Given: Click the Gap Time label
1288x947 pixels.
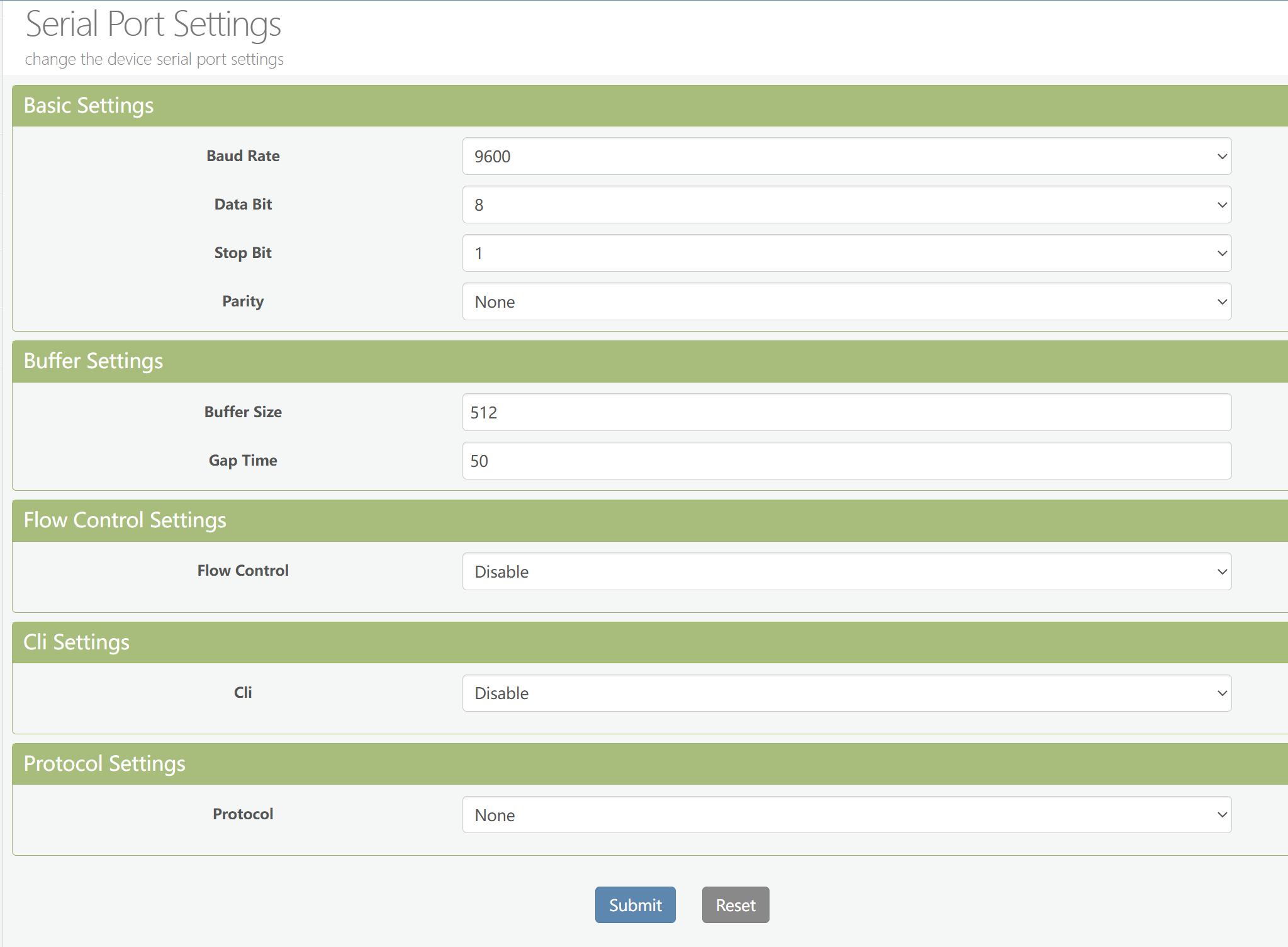Looking at the screenshot, I should coord(243,461).
